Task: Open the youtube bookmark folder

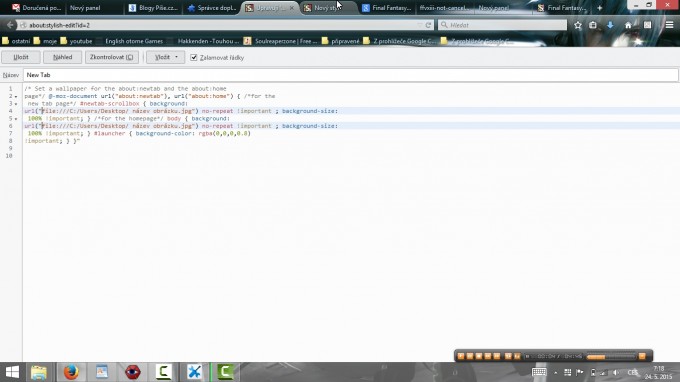Action: click(x=76, y=41)
